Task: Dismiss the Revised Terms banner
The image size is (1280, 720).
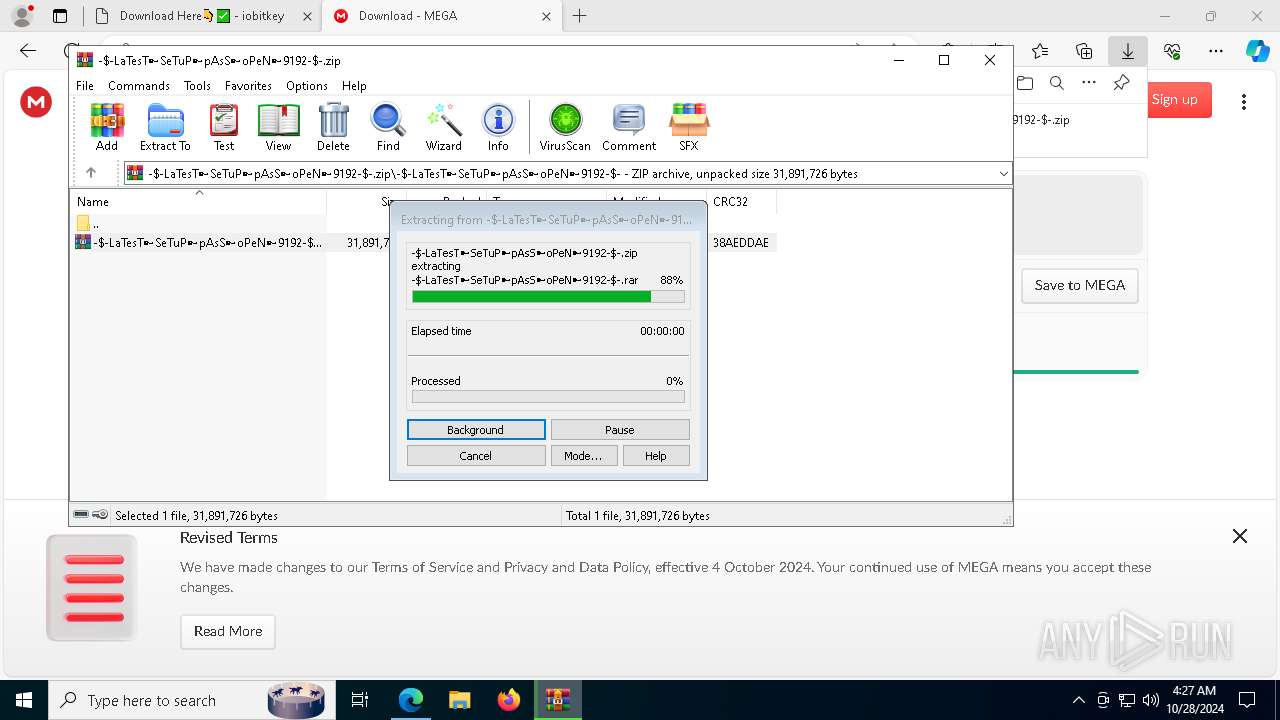Action: 1240,536
